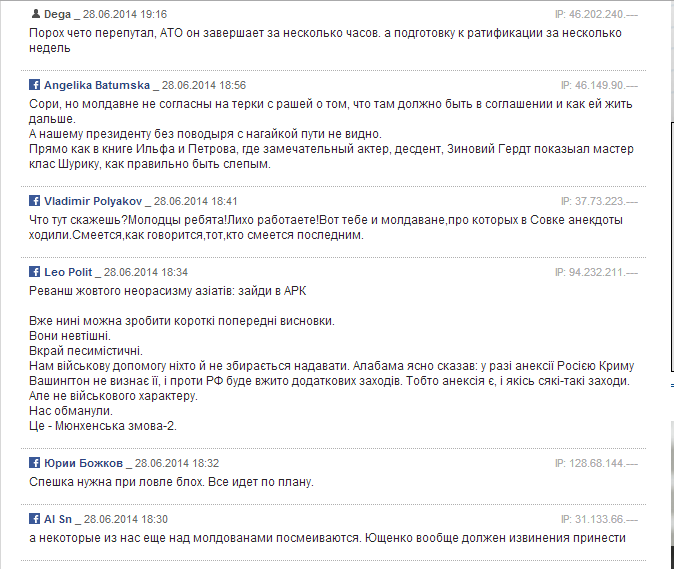Click timestamp 28.06.2014 19:16 on Dega's comment

pos(125,15)
